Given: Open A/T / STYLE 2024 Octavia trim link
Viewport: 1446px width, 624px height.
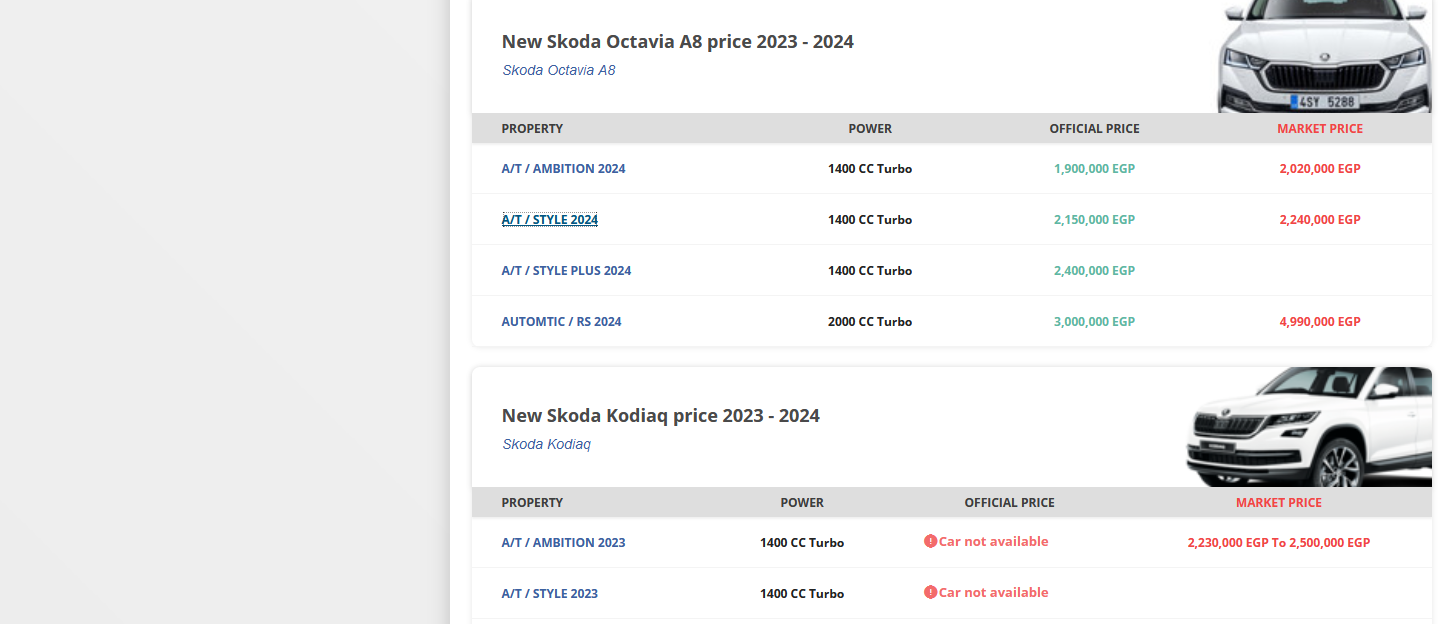Looking at the screenshot, I should point(550,220).
